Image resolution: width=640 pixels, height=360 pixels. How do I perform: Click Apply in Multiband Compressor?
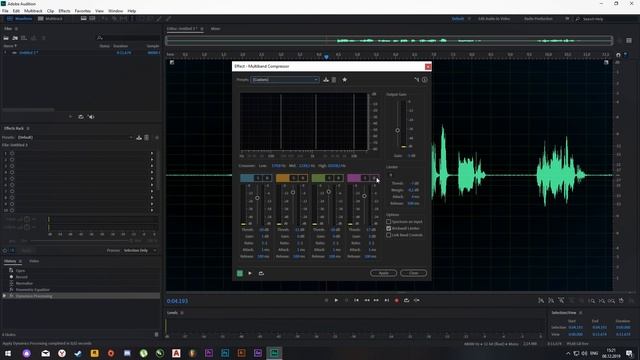(x=383, y=273)
